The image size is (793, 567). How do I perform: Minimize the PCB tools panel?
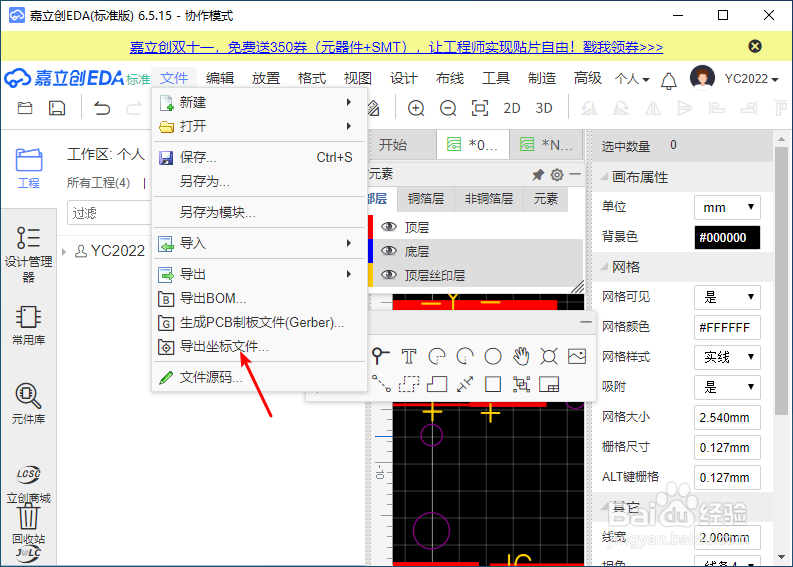click(x=586, y=322)
